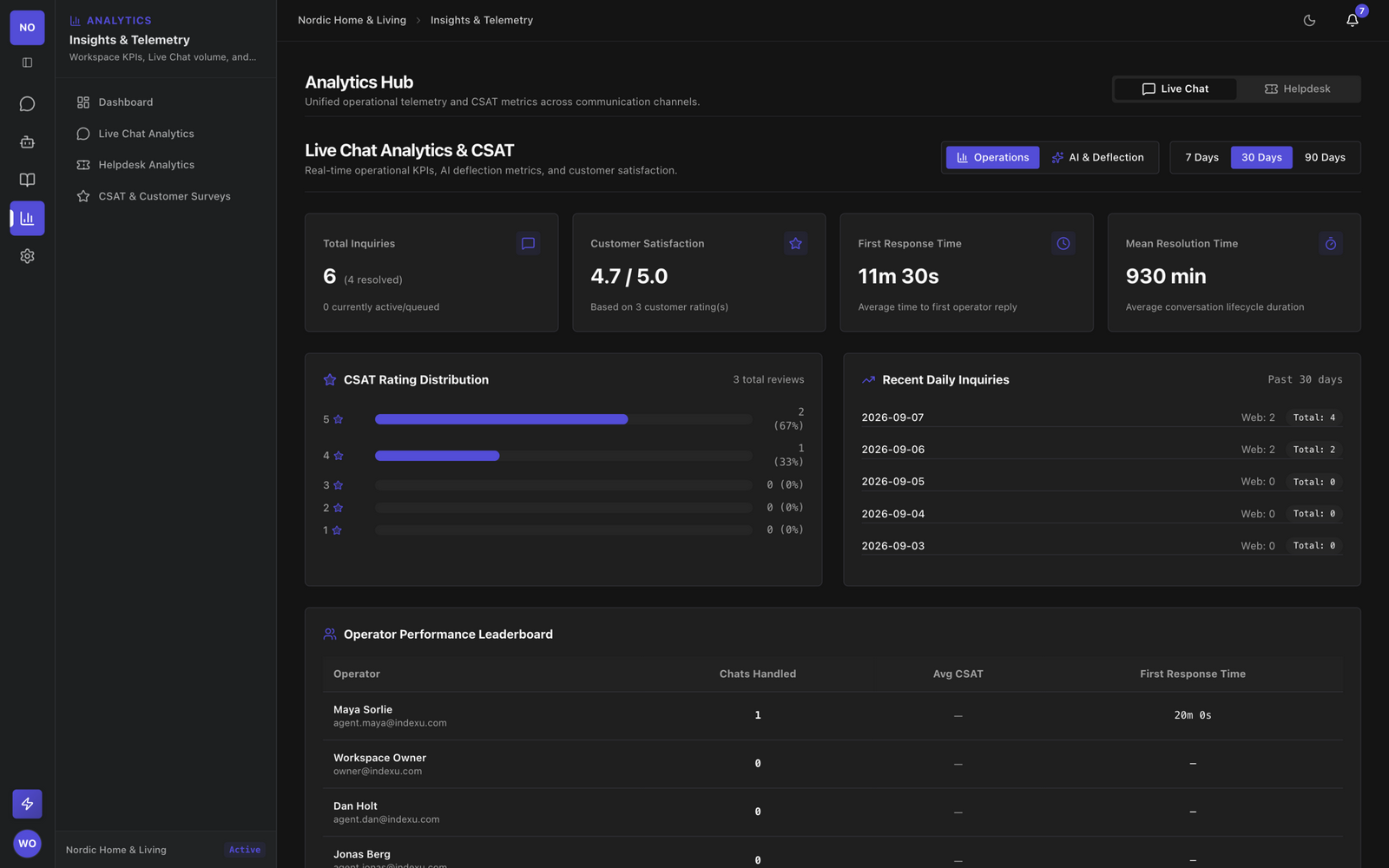This screenshot has width=1389, height=868.
Task: Select the Workspace Owner operator row
Action: coord(833,764)
